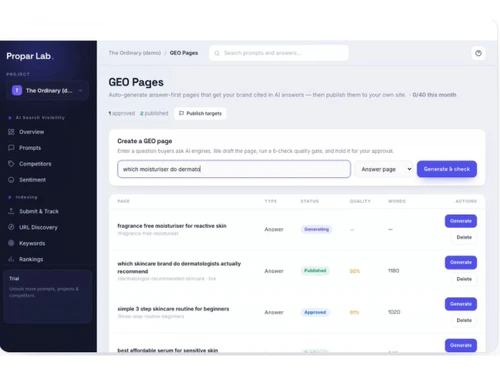Screen dimensions: 500x375
Task: Click the GEO Pages breadcrumb
Action: coord(184,53)
